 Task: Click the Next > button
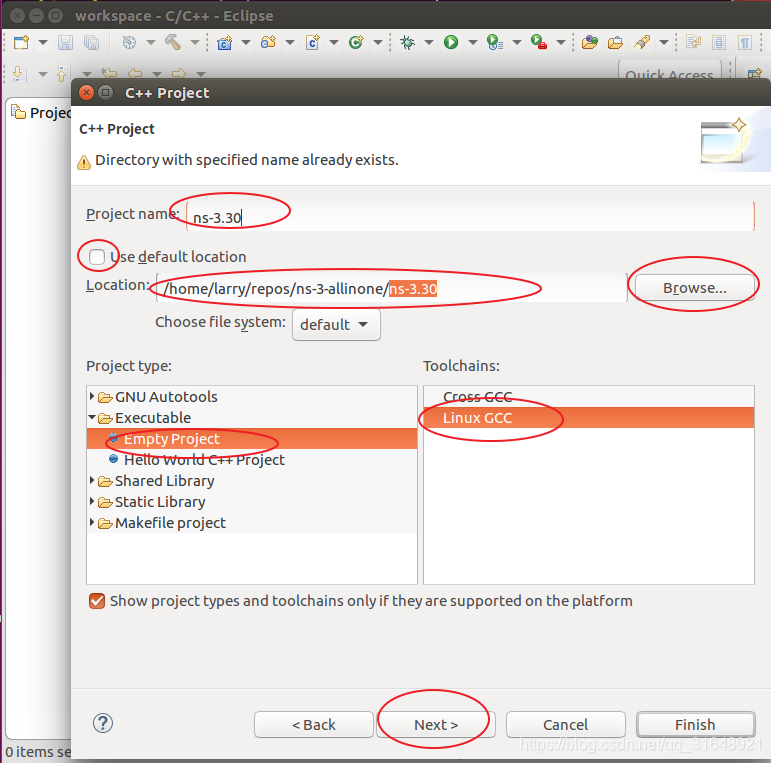[436, 725]
